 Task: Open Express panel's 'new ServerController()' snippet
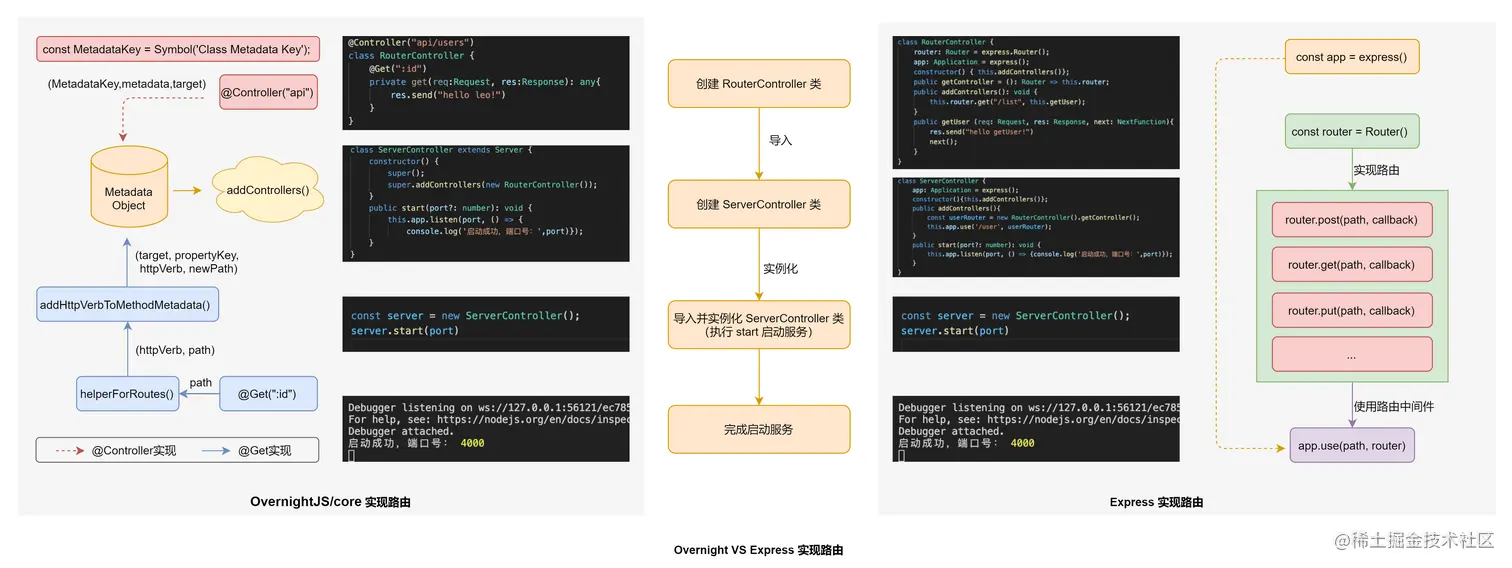click(x=1036, y=323)
